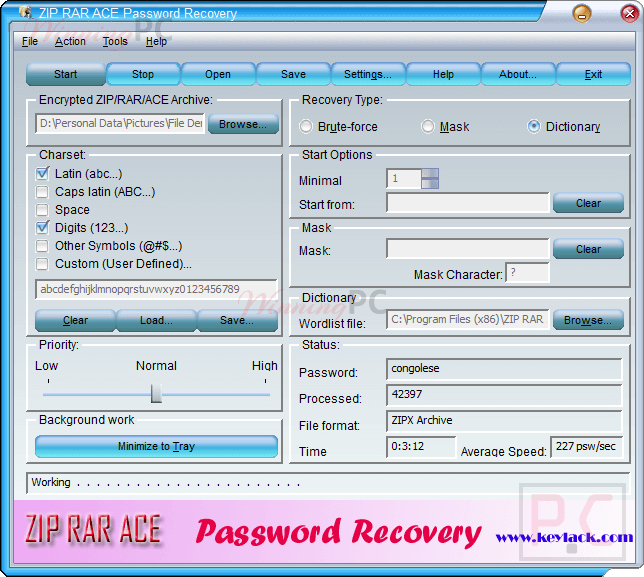Viewport: 644px width, 577px height.
Task: Click the Start from input field
Action: pos(468,203)
